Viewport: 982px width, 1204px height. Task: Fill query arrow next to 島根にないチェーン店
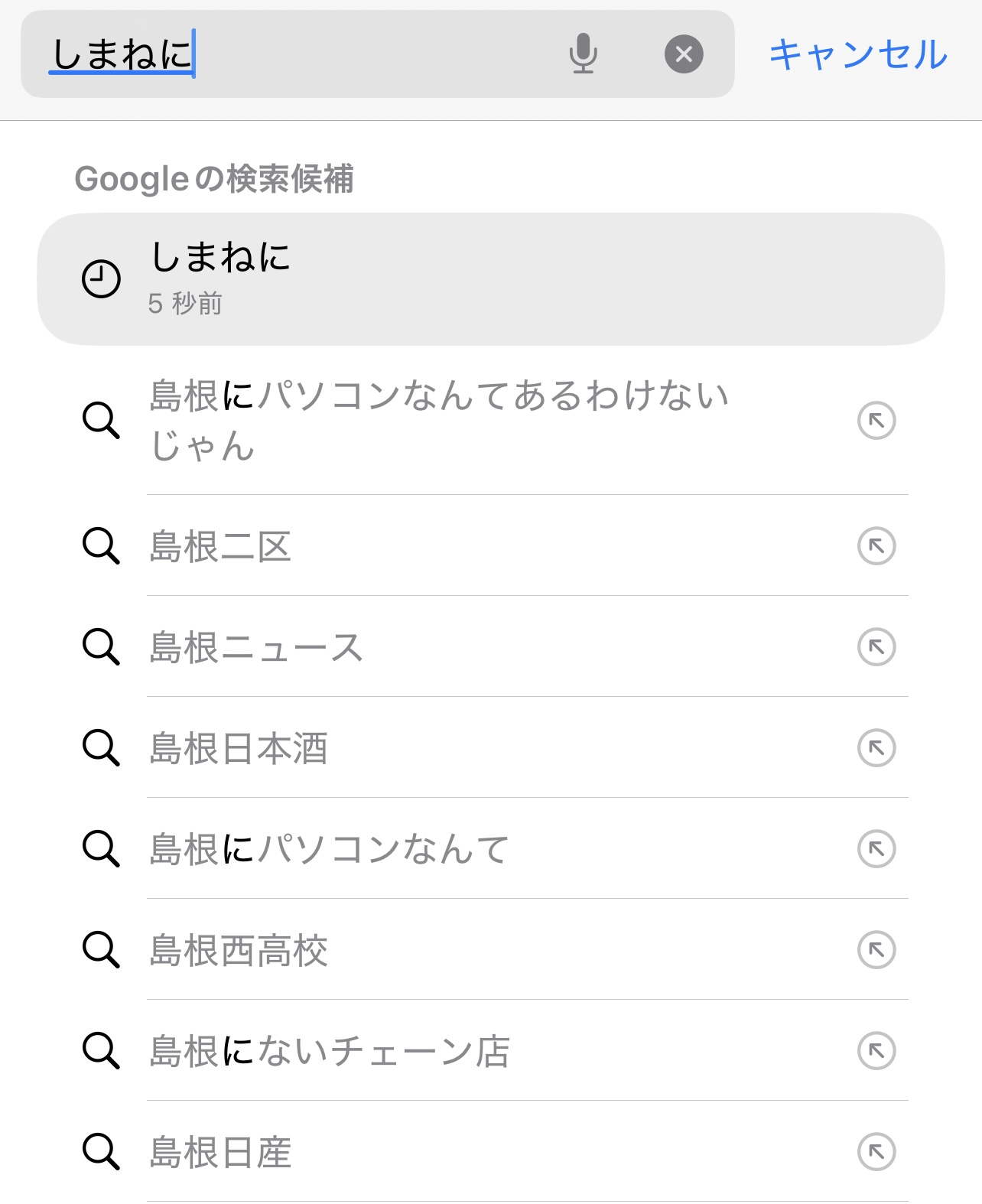(x=876, y=1051)
